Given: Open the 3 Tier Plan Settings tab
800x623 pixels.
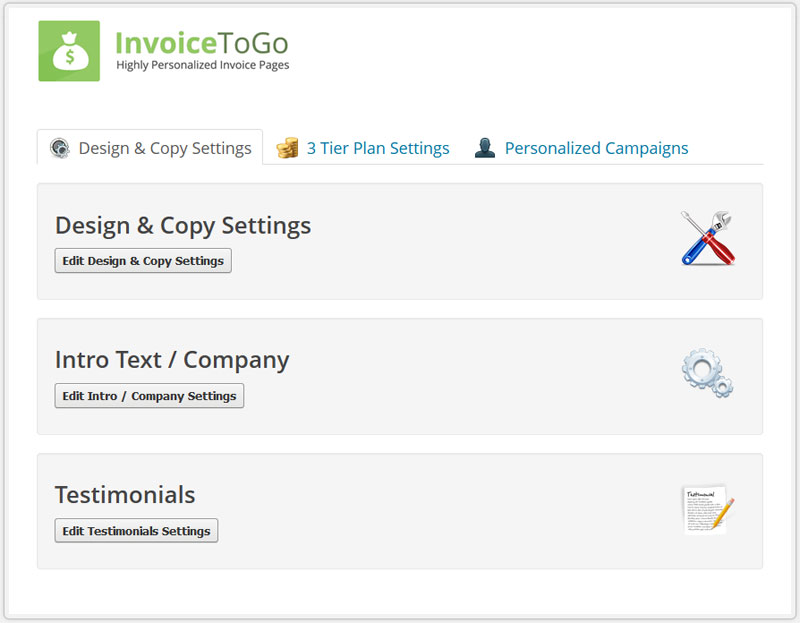Looking at the screenshot, I should tap(378, 148).
